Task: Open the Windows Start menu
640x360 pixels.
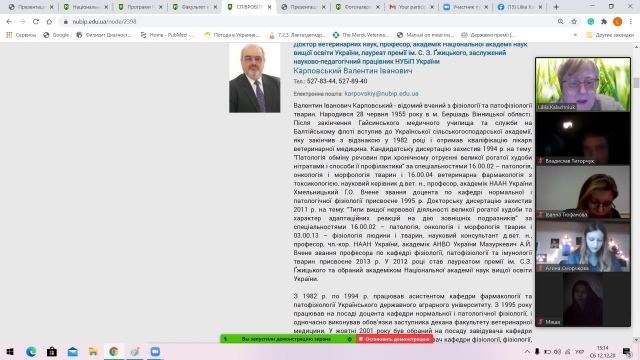Action: [x=10, y=351]
